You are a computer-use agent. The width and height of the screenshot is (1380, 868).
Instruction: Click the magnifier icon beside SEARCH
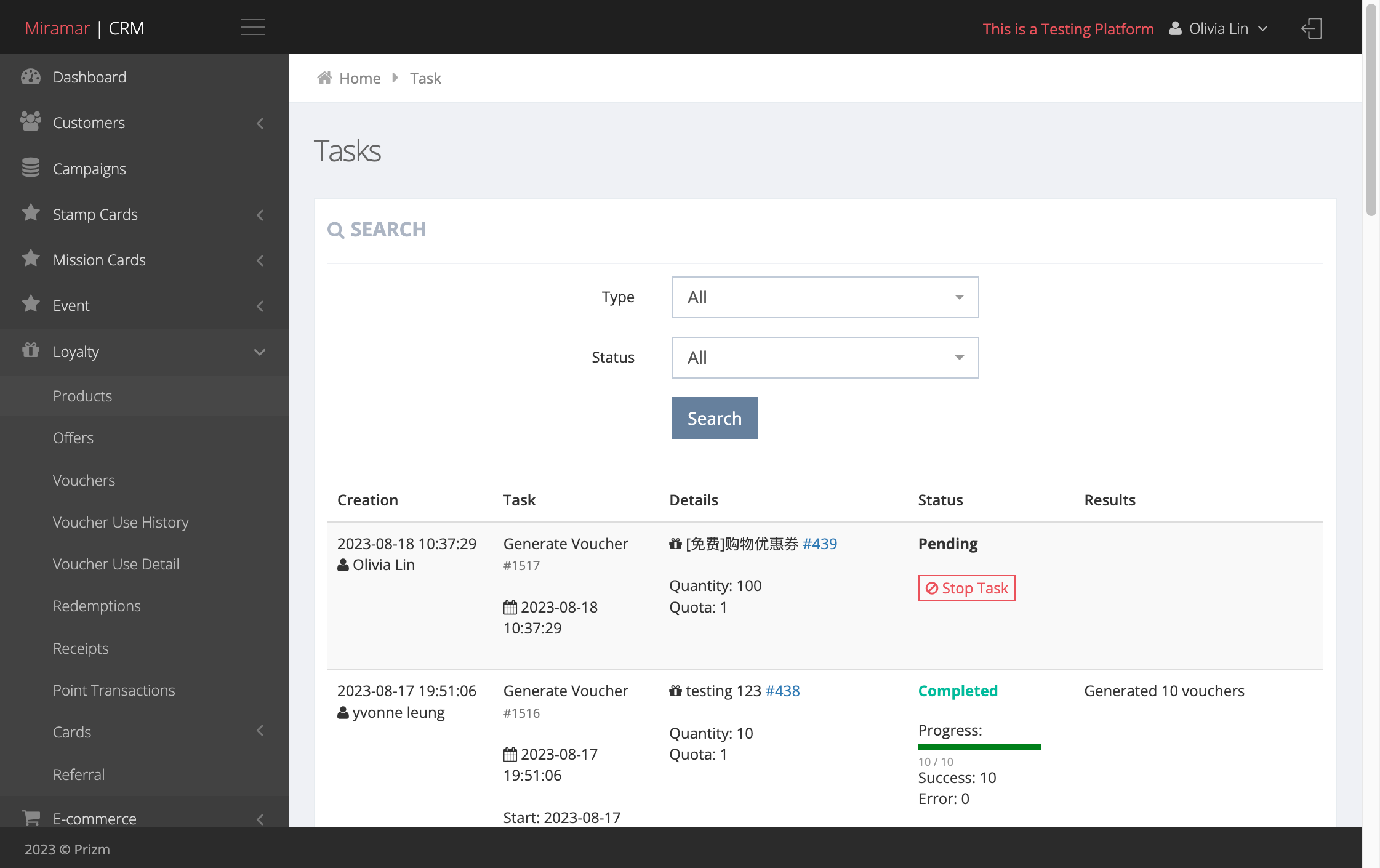coord(335,230)
